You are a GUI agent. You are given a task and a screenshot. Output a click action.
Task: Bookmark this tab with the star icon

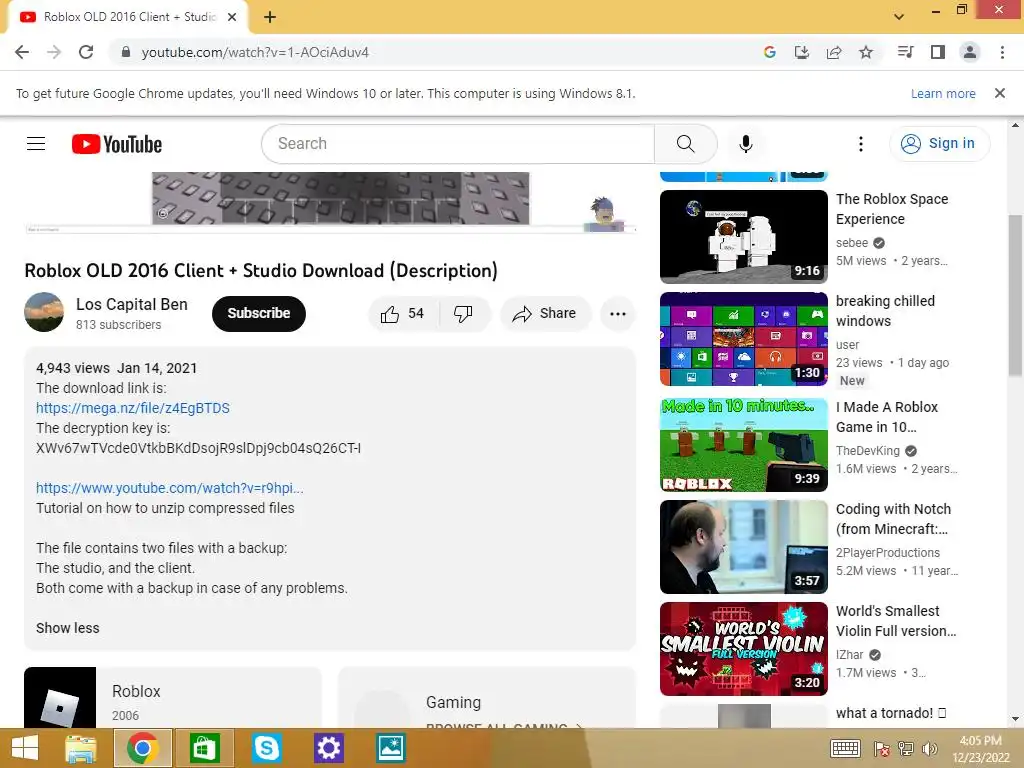tap(866, 52)
